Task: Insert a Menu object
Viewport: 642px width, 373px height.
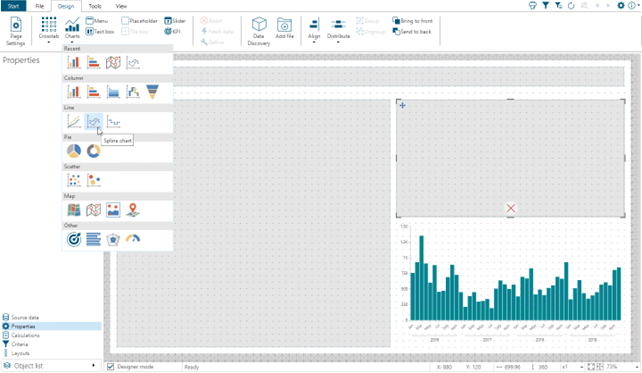Action: click(97, 20)
